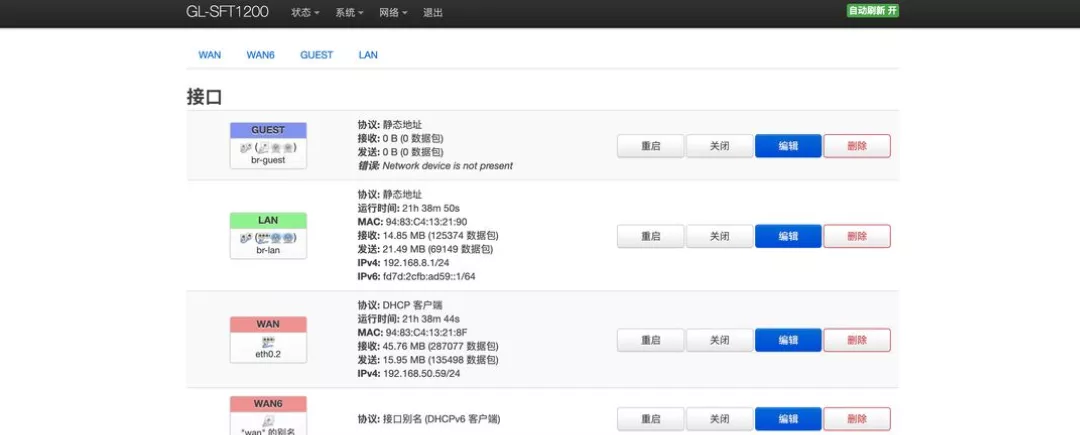Click the WAN6 alias interface icon

[268, 420]
